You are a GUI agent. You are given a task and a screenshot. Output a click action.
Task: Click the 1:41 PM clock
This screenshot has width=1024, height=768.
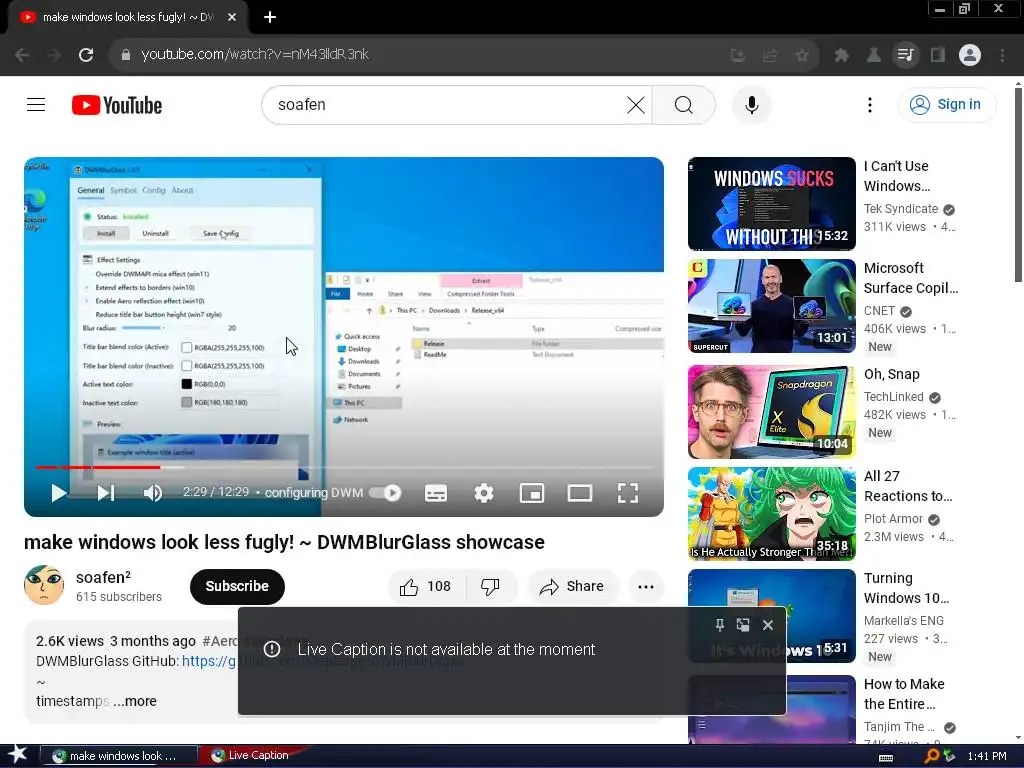(987, 756)
